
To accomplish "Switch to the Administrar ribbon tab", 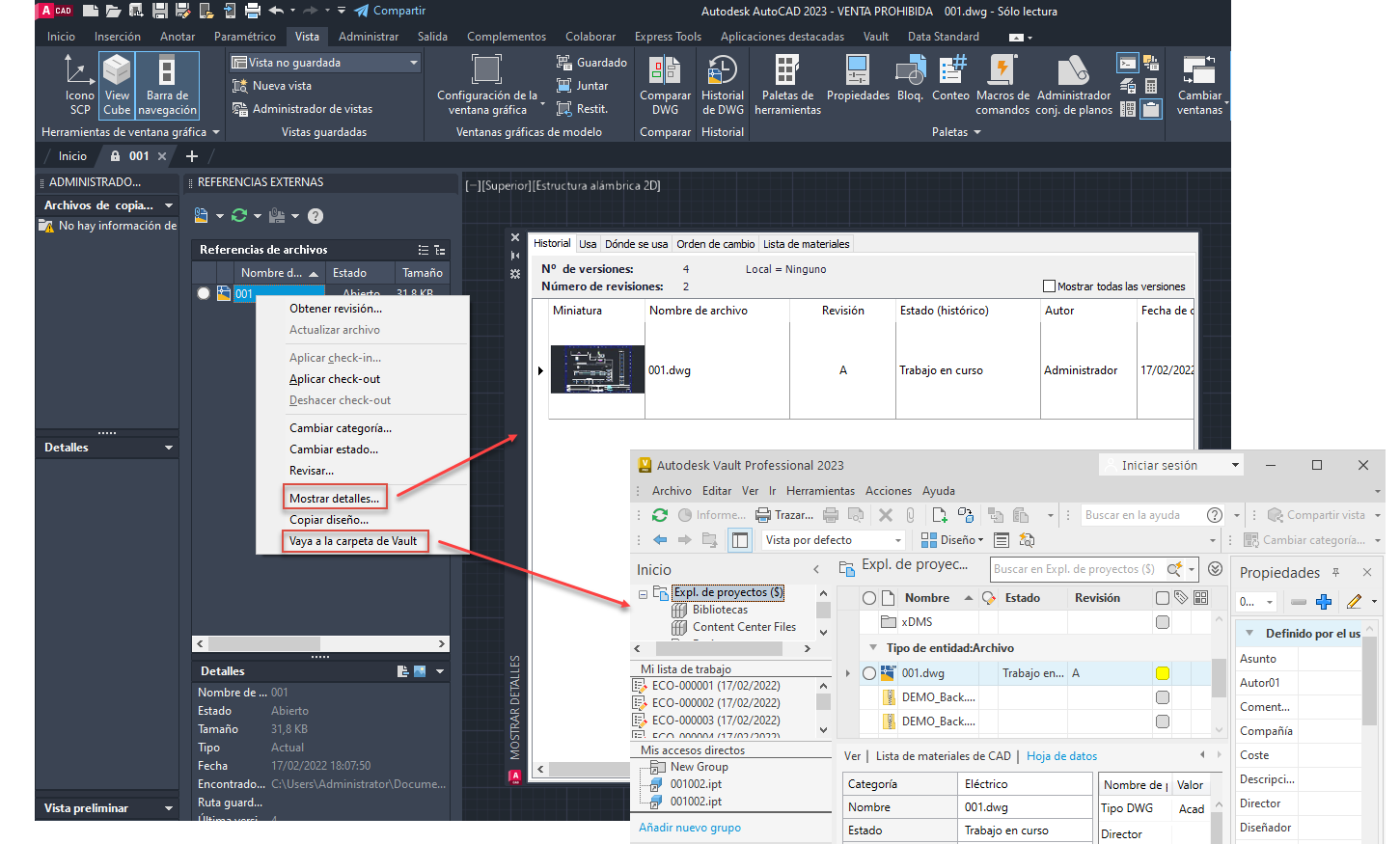I will pyautogui.click(x=369, y=37).
